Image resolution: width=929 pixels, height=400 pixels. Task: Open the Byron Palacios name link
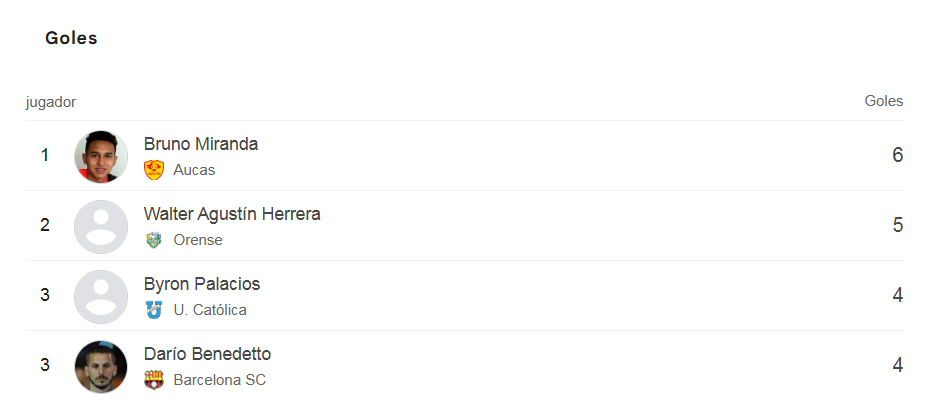[x=202, y=284]
